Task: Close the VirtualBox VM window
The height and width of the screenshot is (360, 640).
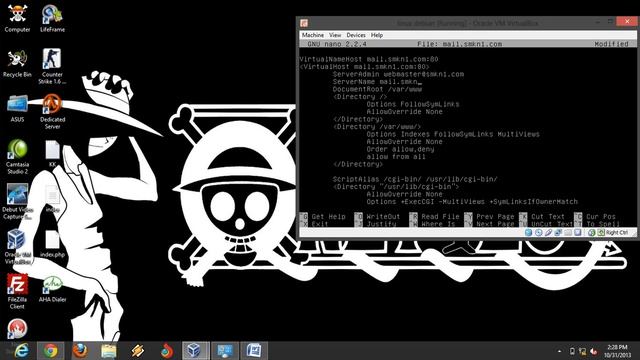Action: pos(627,22)
